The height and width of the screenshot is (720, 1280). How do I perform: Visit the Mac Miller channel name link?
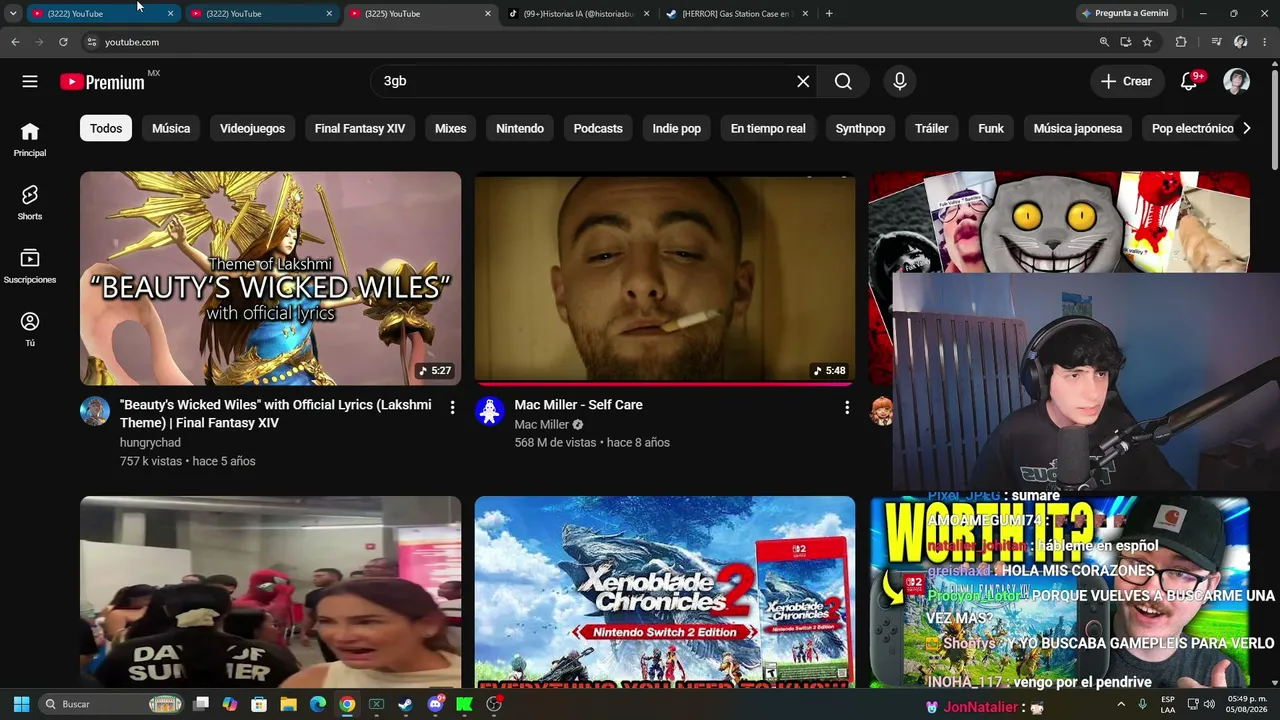(542, 425)
